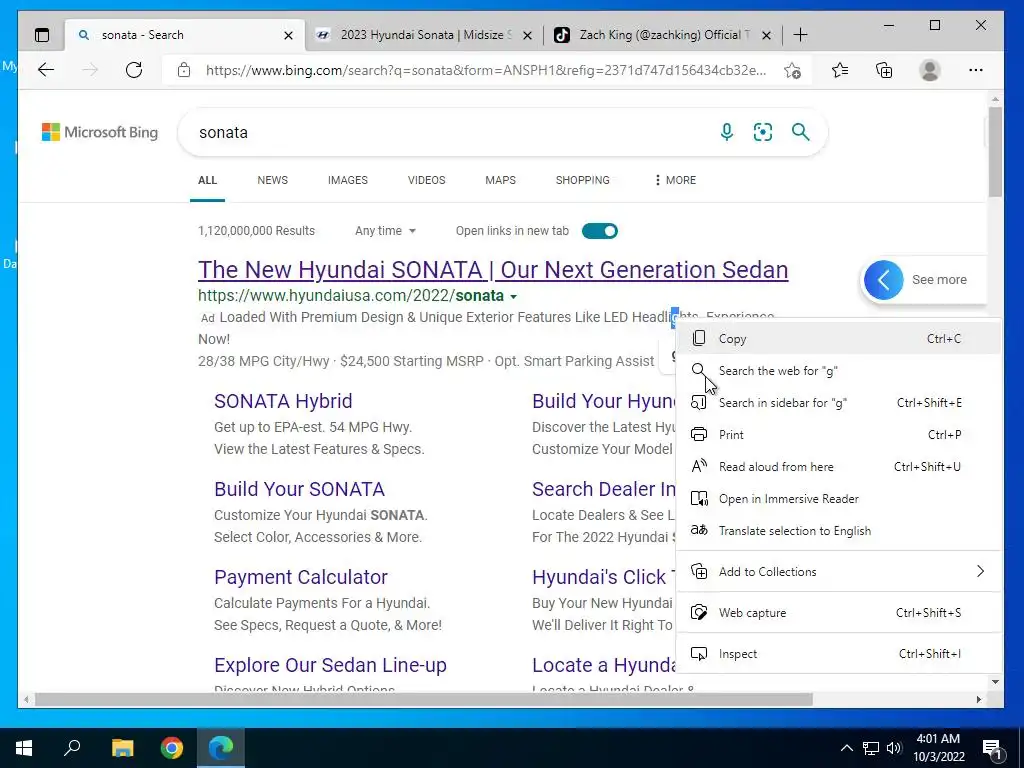Viewport: 1024px width, 768px height.
Task: Open the Payment Calculator link
Action: (x=301, y=577)
